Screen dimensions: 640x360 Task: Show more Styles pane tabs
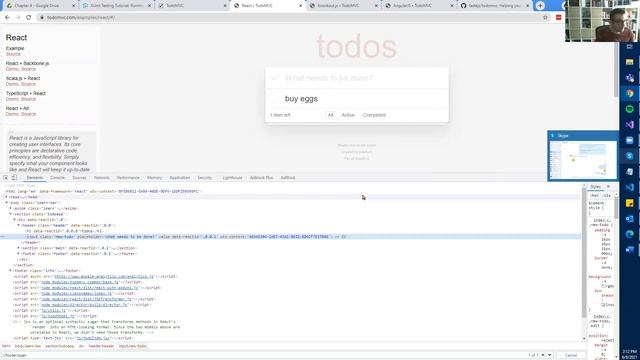click(608, 187)
